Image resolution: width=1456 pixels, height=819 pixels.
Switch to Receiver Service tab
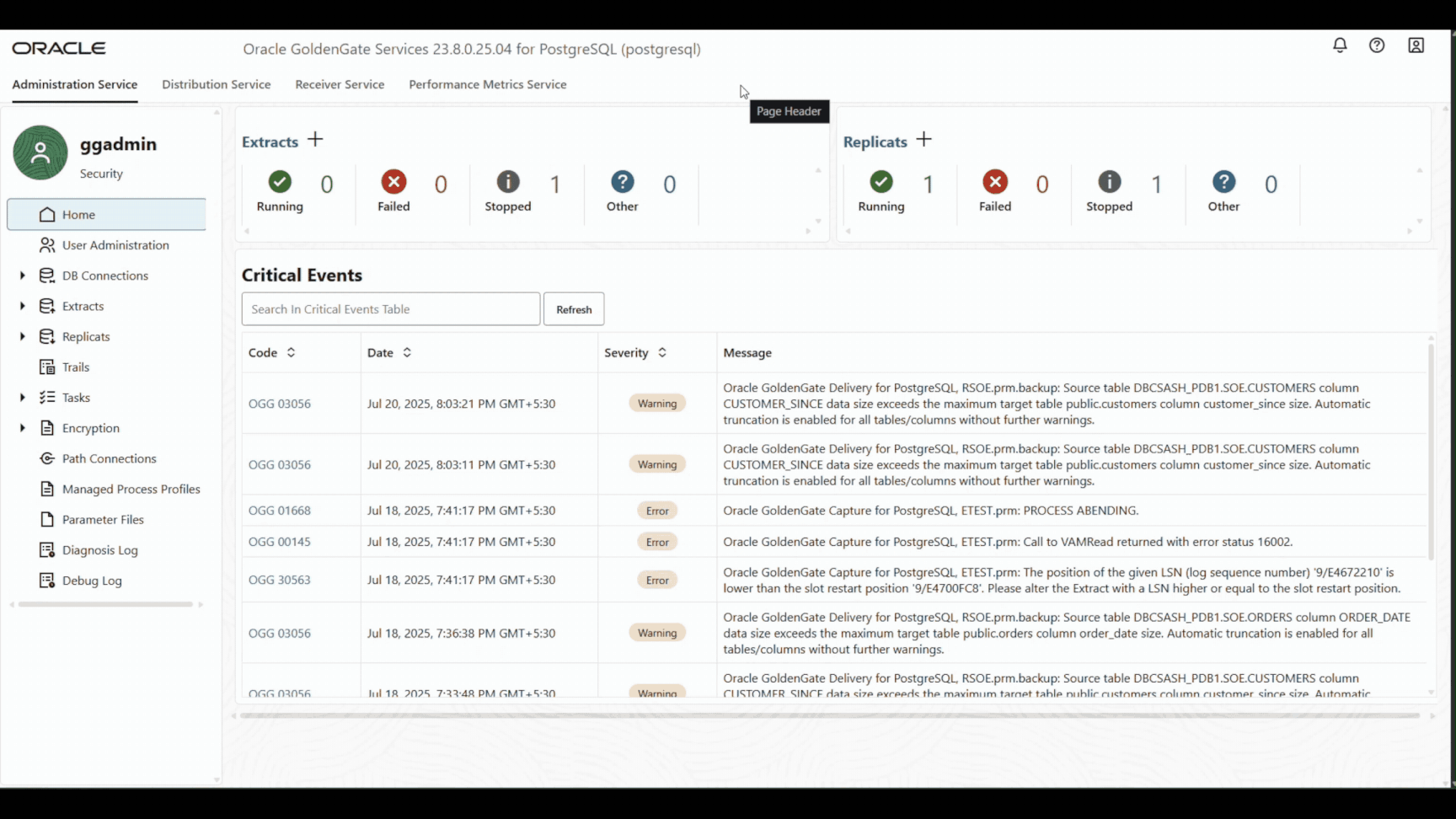340,84
